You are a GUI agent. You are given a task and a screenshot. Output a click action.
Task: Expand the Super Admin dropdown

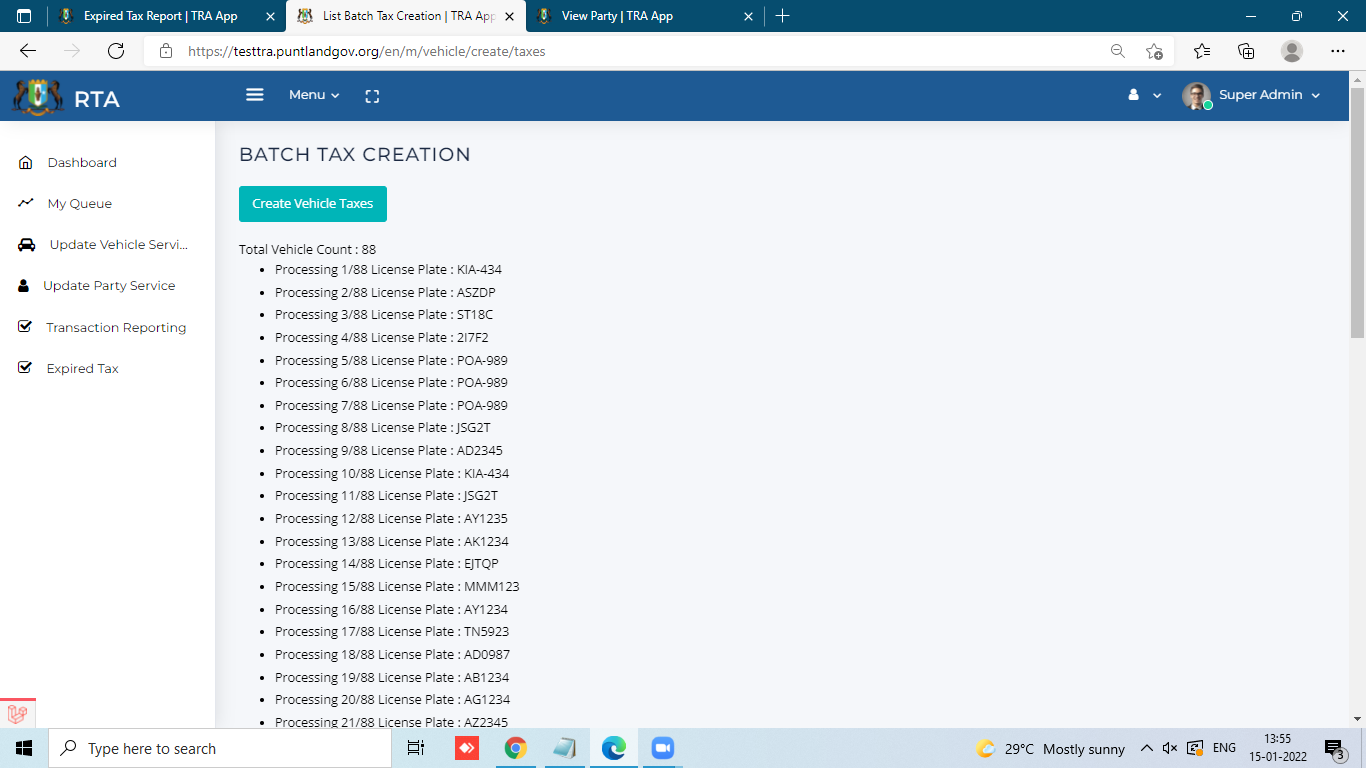[1269, 95]
